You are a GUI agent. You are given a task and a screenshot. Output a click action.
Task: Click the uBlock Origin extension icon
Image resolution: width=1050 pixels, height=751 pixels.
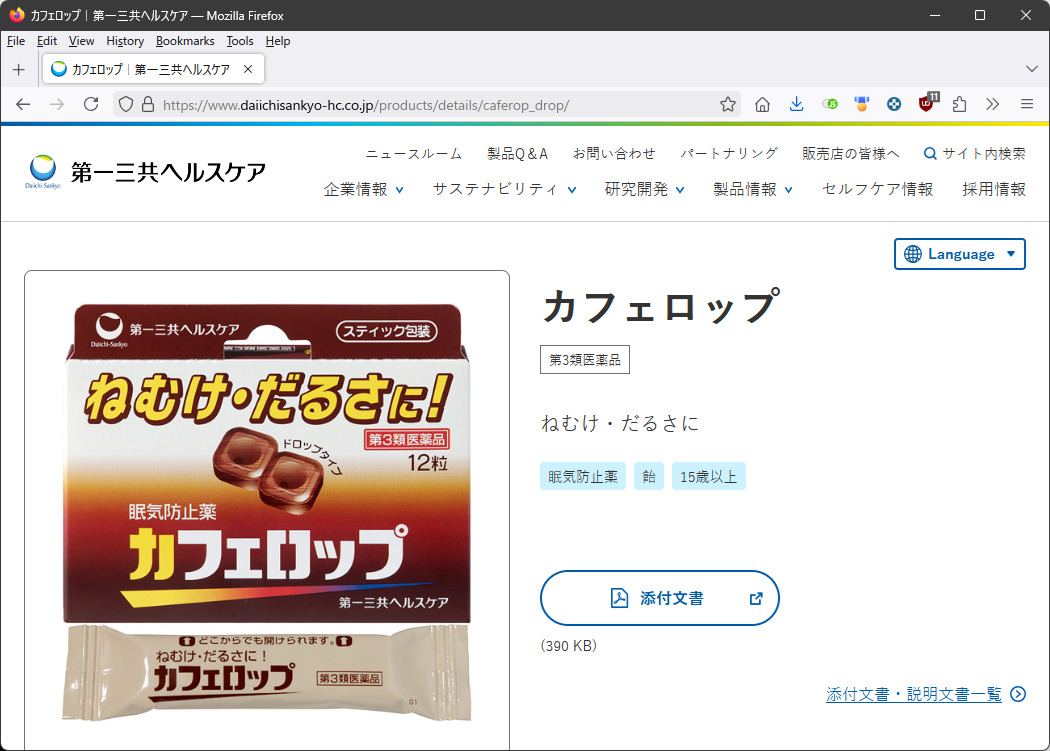click(927, 104)
